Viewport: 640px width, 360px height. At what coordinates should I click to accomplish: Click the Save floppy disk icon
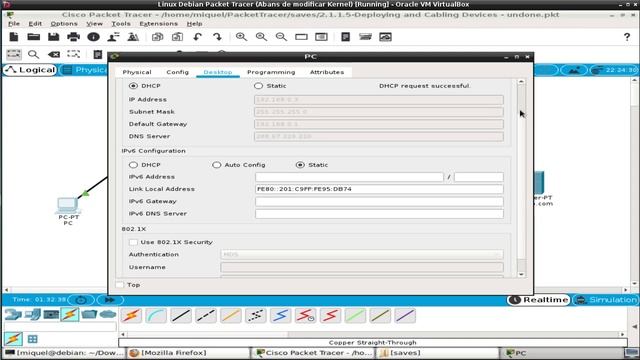click(53, 37)
